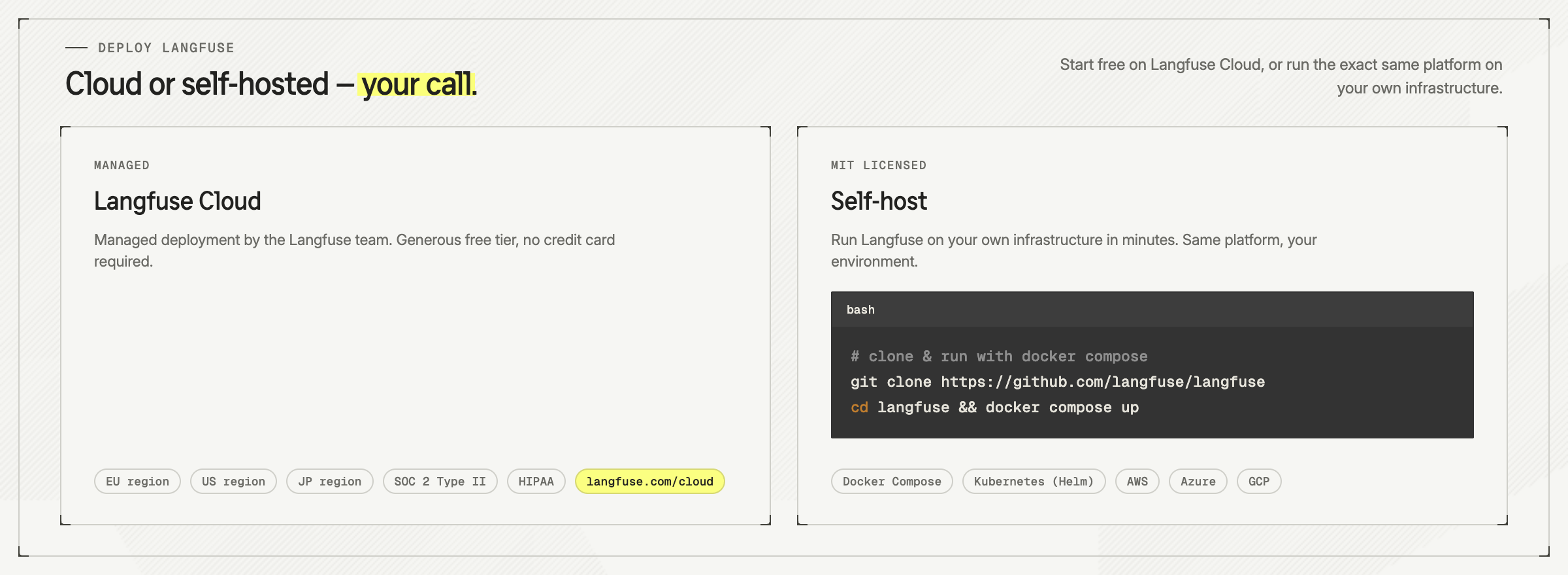
Task: Click the DEPLOY LANGFUSE section label
Action: coord(166,48)
